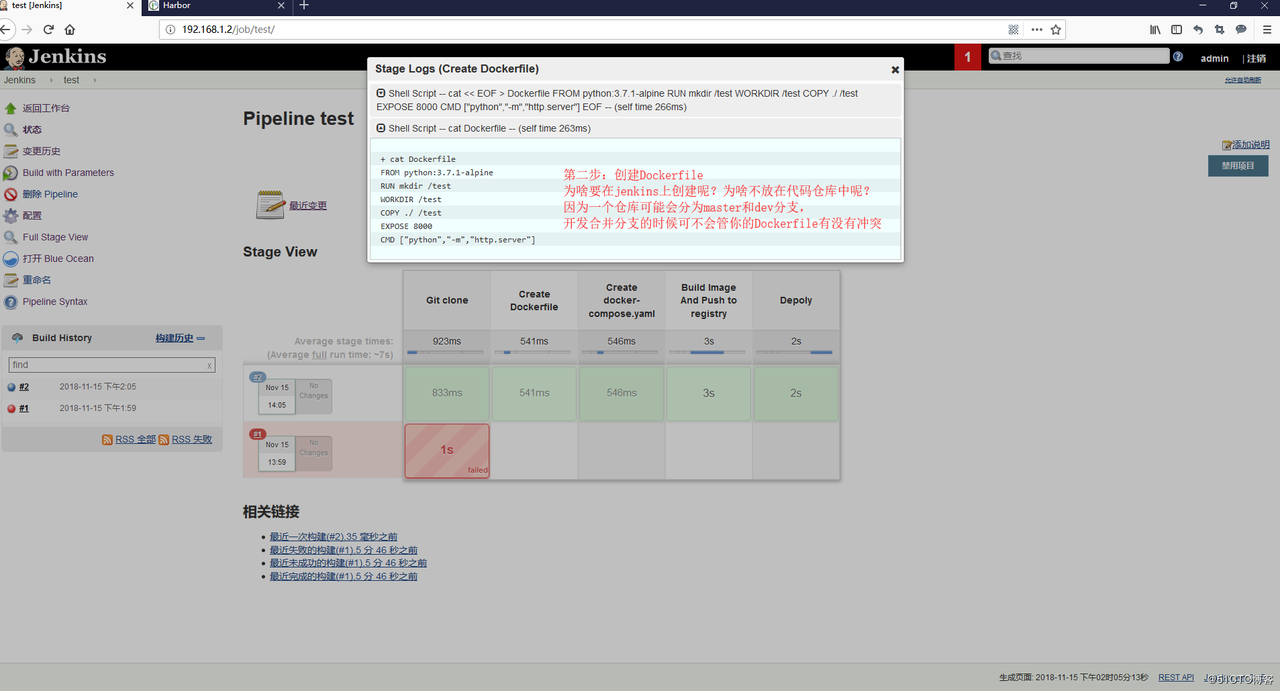This screenshot has width=1280, height=691.
Task: Clear the build history find field
Action: pyautogui.click(x=209, y=366)
